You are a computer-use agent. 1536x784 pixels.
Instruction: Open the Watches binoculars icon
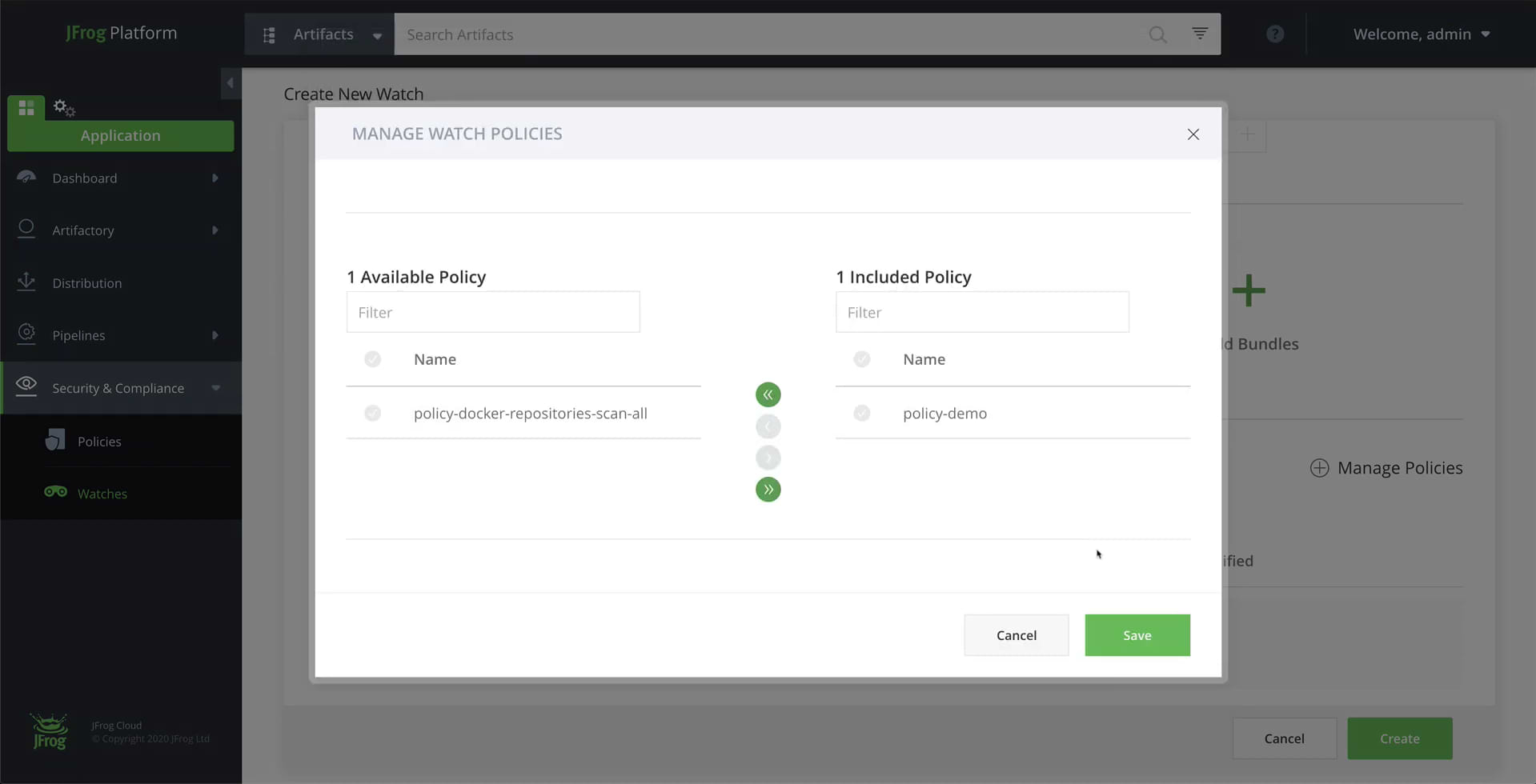click(x=54, y=493)
